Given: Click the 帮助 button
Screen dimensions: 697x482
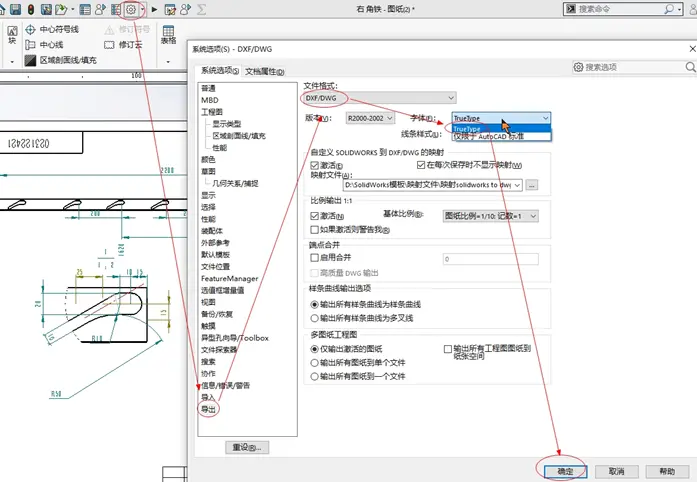Looking at the screenshot, I should 667,471.
